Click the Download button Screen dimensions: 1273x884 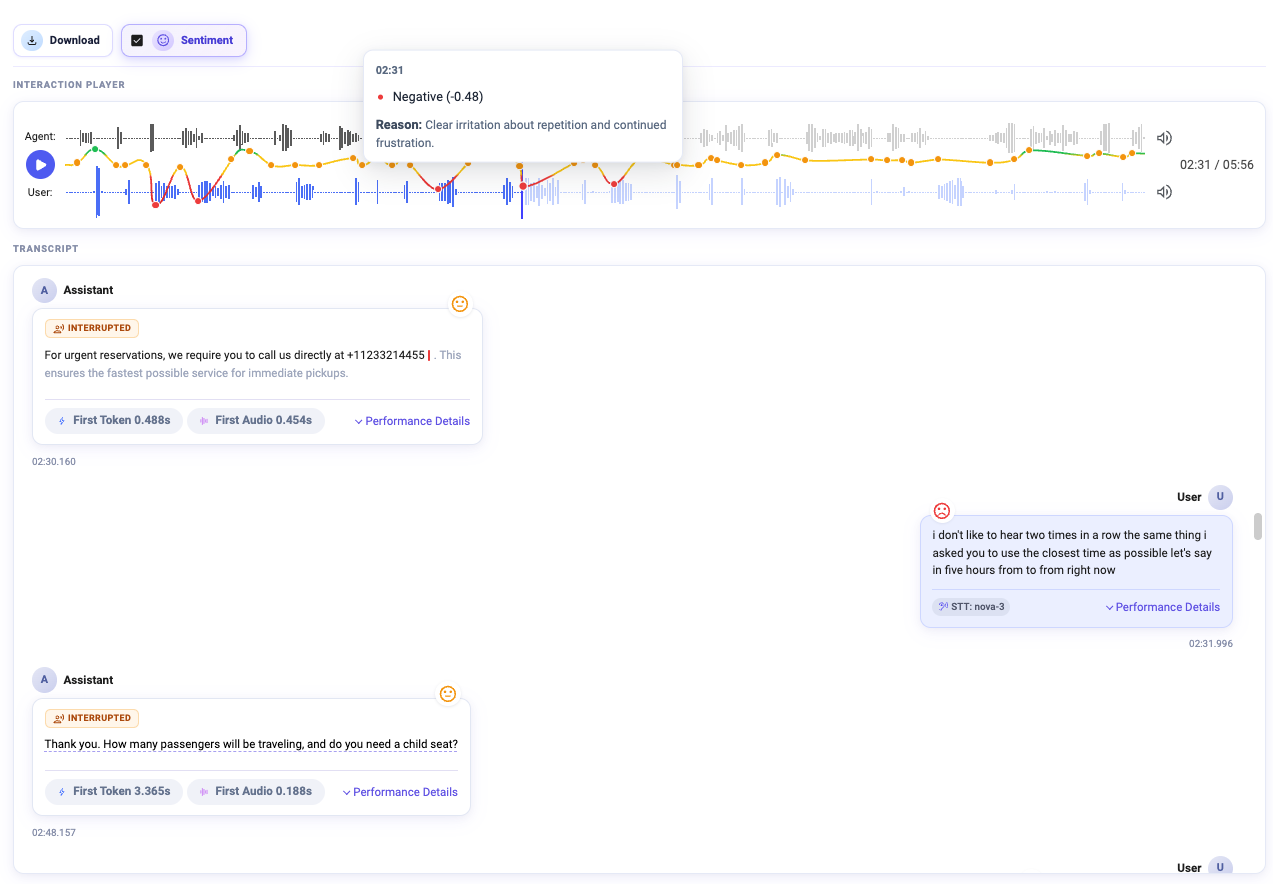[62, 41]
